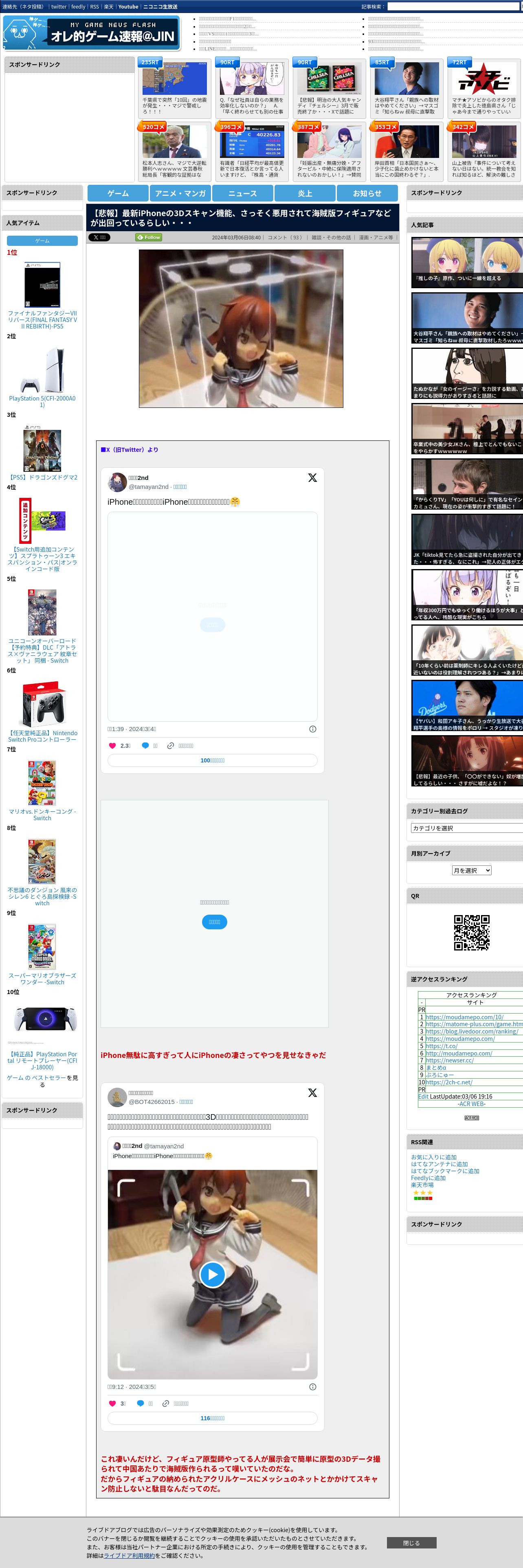This screenshot has width=523, height=1568.
Task: Open 396コメ 日経平均 article thumbnail
Action: [x=252, y=141]
